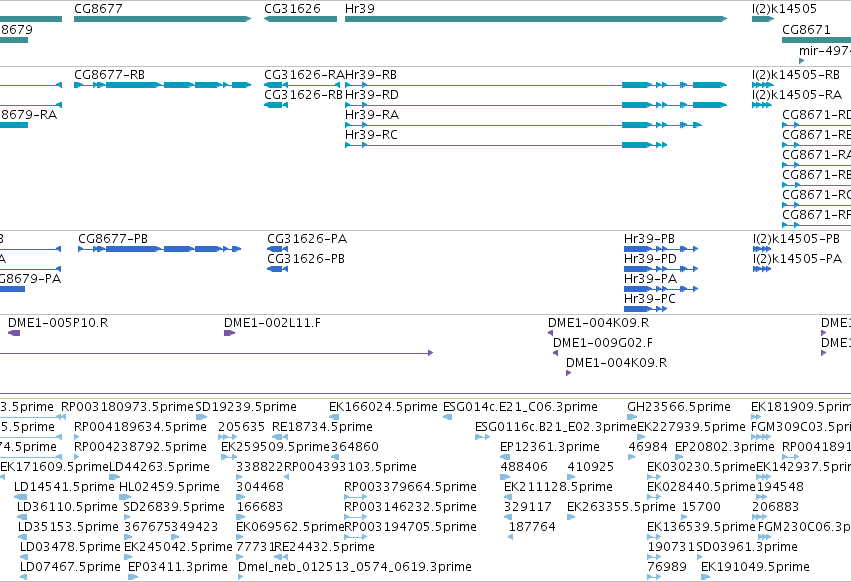The height and width of the screenshot is (582, 851).
Task: Select transcript CG31626-RB
Action: (x=303, y=95)
